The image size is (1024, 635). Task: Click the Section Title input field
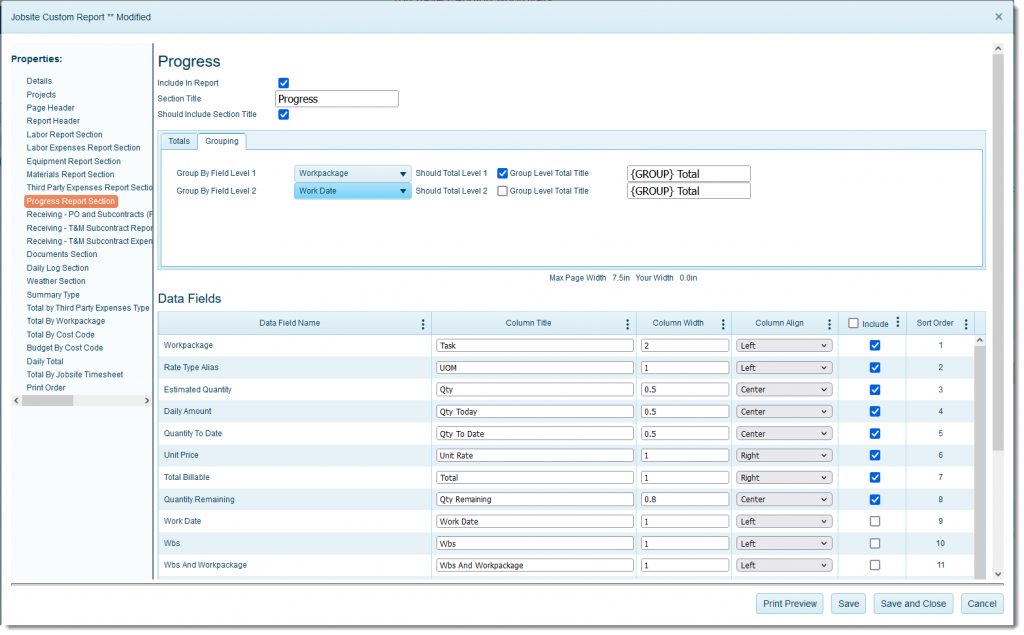click(336, 99)
